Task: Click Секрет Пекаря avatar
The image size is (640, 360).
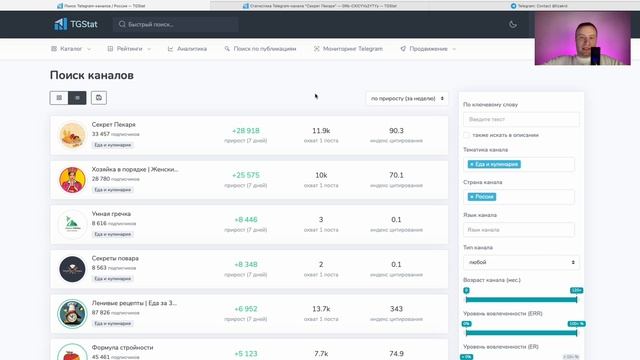Action: (x=72, y=135)
